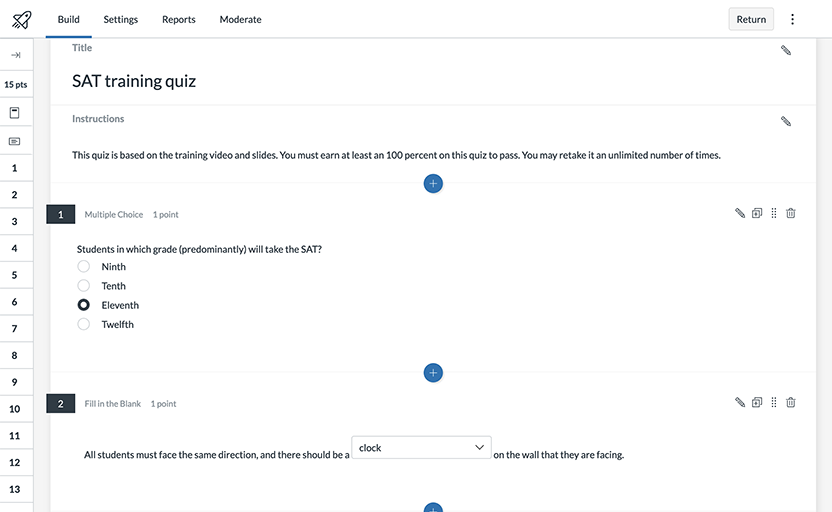Image resolution: width=832 pixels, height=512 pixels.
Task: Edit question 2 with pencil icon
Action: 740,402
